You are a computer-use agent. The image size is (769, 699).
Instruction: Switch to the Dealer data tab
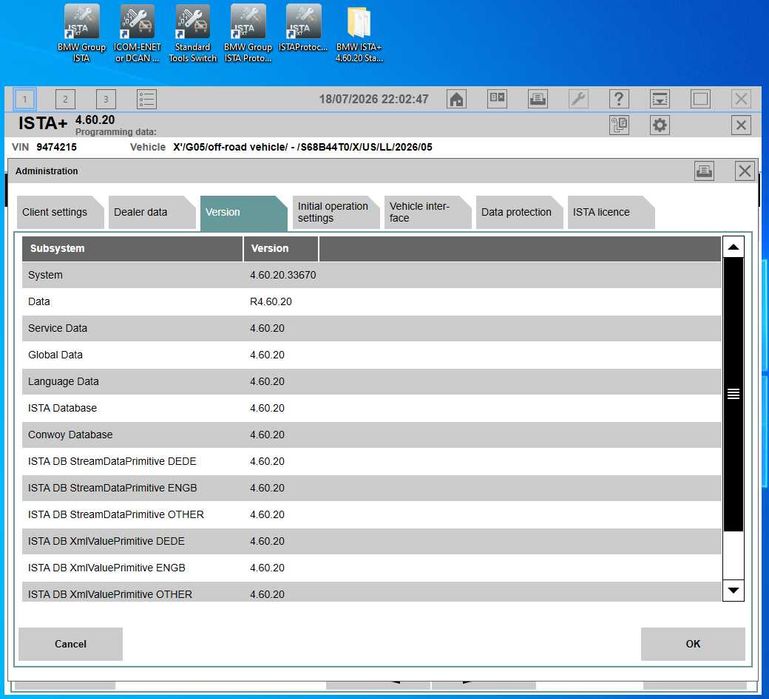click(x=152, y=212)
